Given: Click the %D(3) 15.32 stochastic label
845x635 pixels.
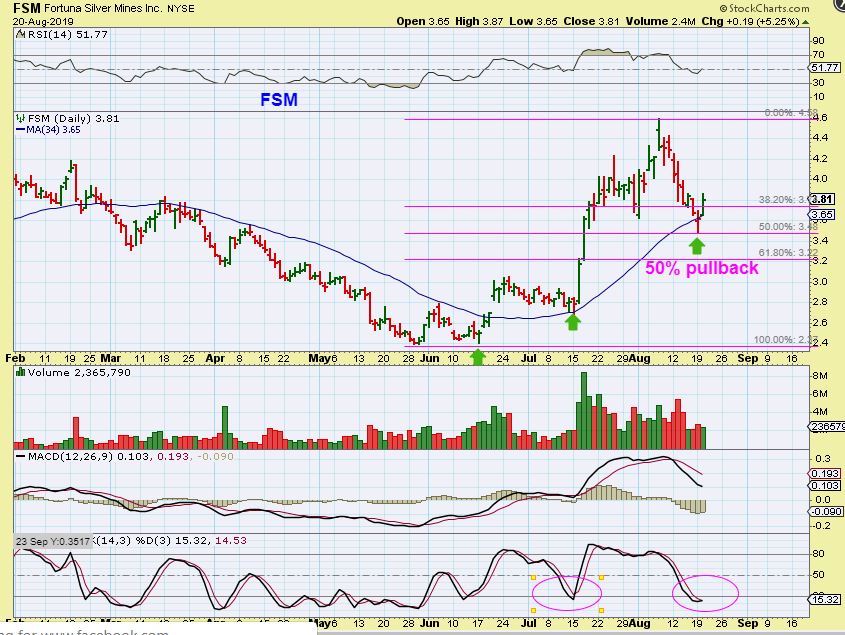Looking at the screenshot, I should click(172, 541).
